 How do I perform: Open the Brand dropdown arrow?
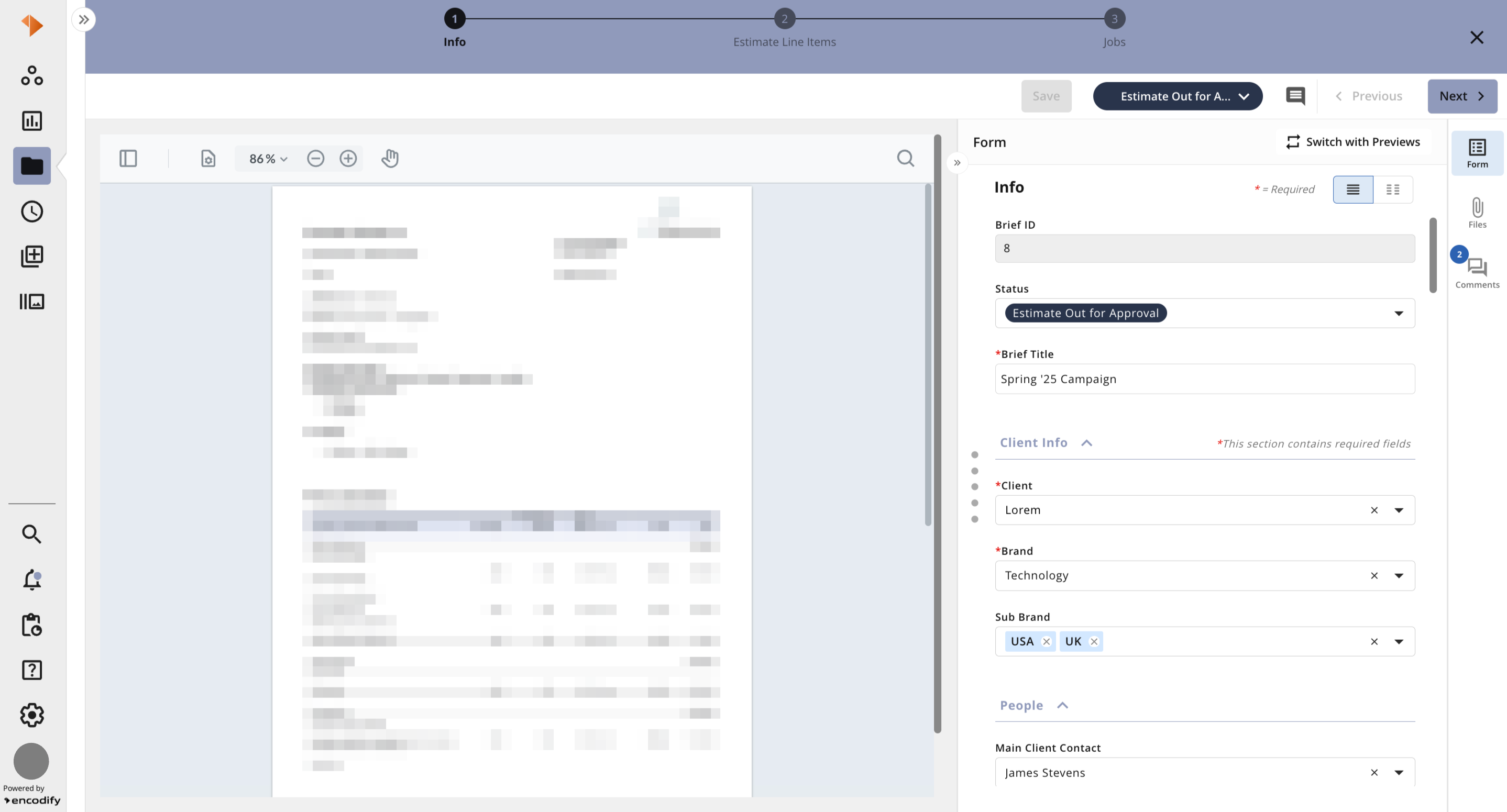tap(1398, 576)
